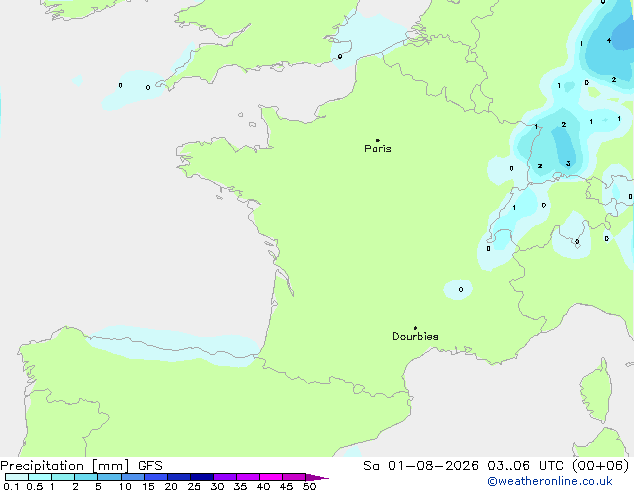The image size is (634, 490).
Task: Pick legend swatch between 15 and 20
Action: [x=156, y=477]
